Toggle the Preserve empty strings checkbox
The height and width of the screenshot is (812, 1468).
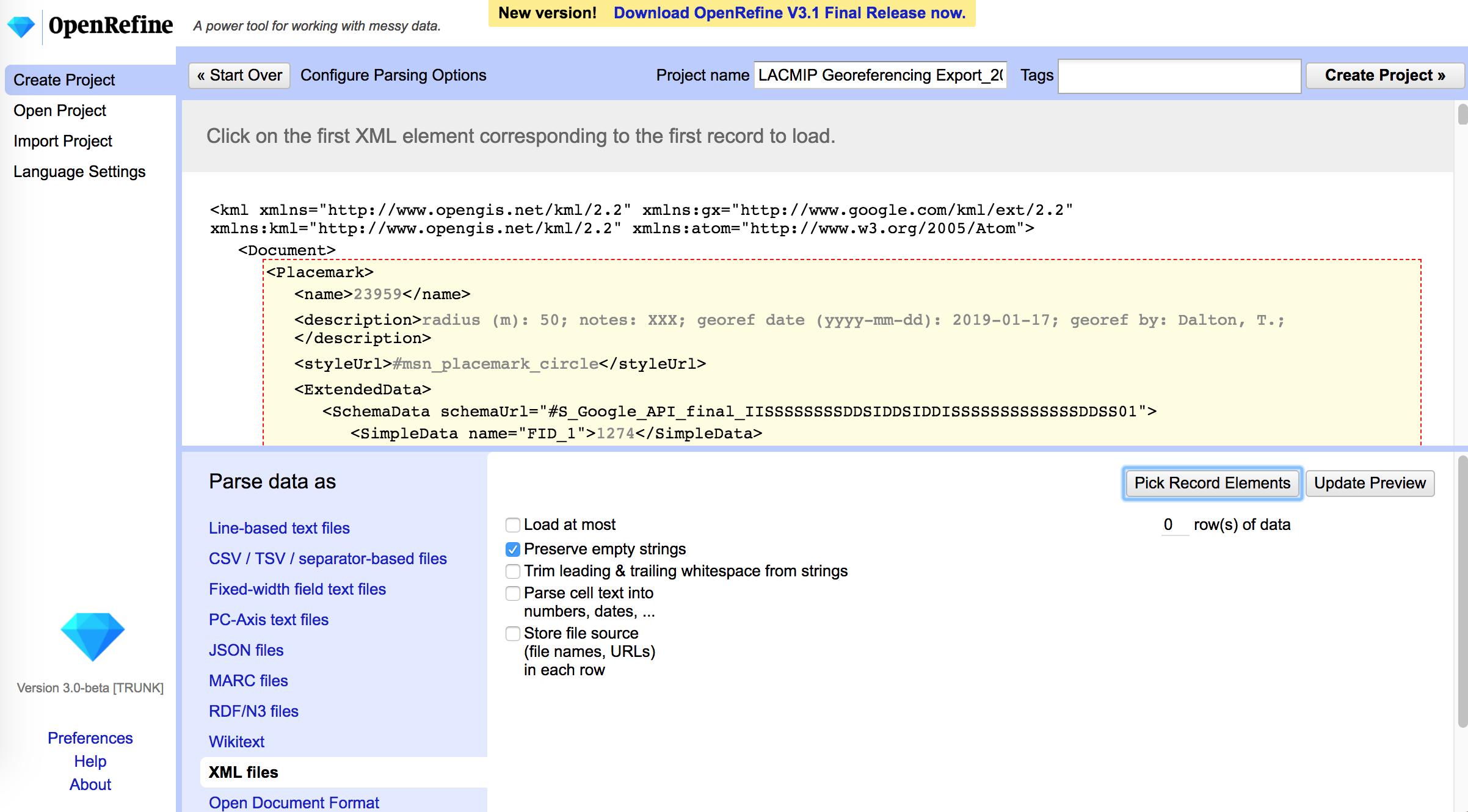click(512, 548)
